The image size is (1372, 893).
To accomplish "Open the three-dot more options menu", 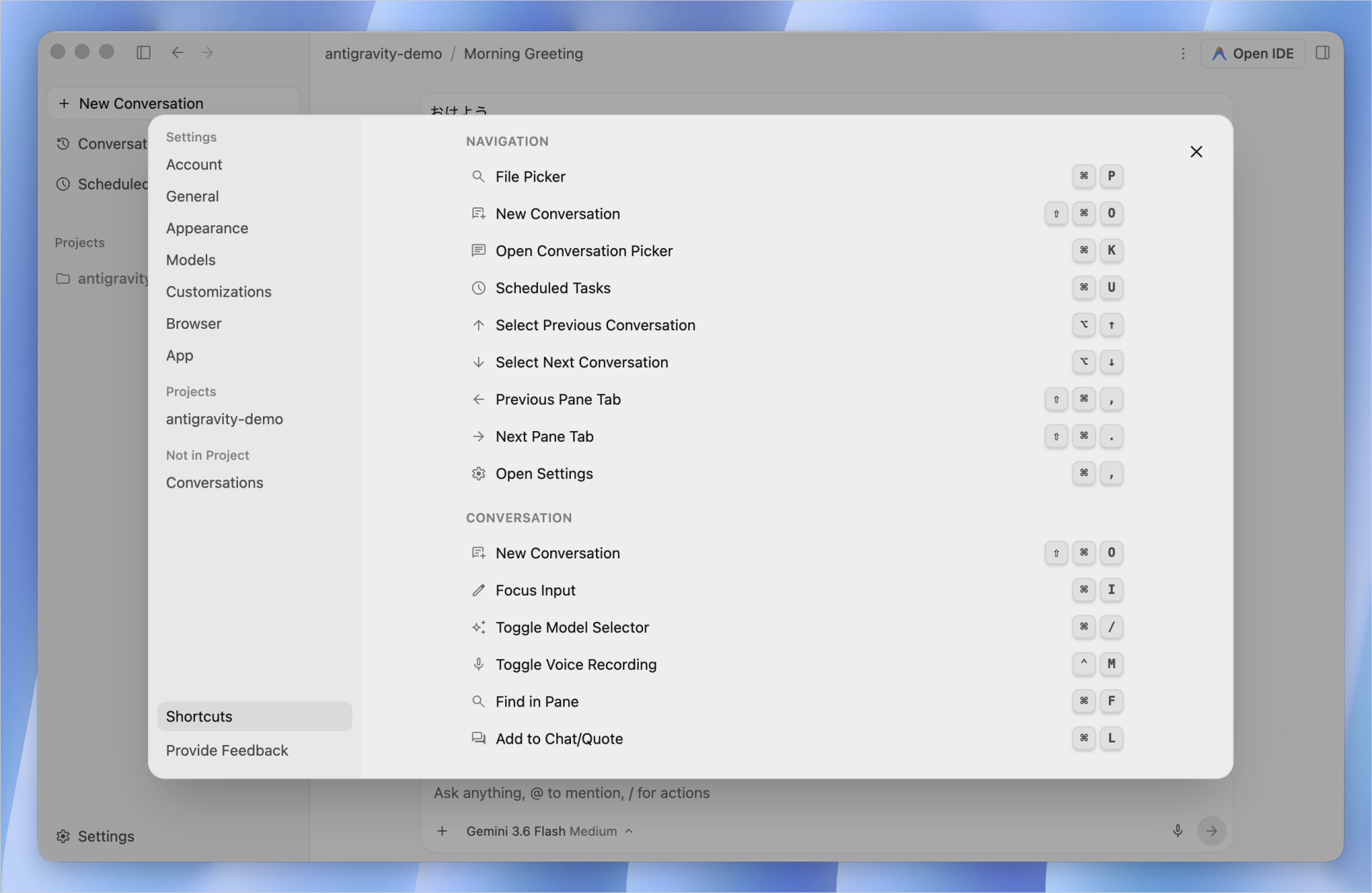I will (1183, 54).
